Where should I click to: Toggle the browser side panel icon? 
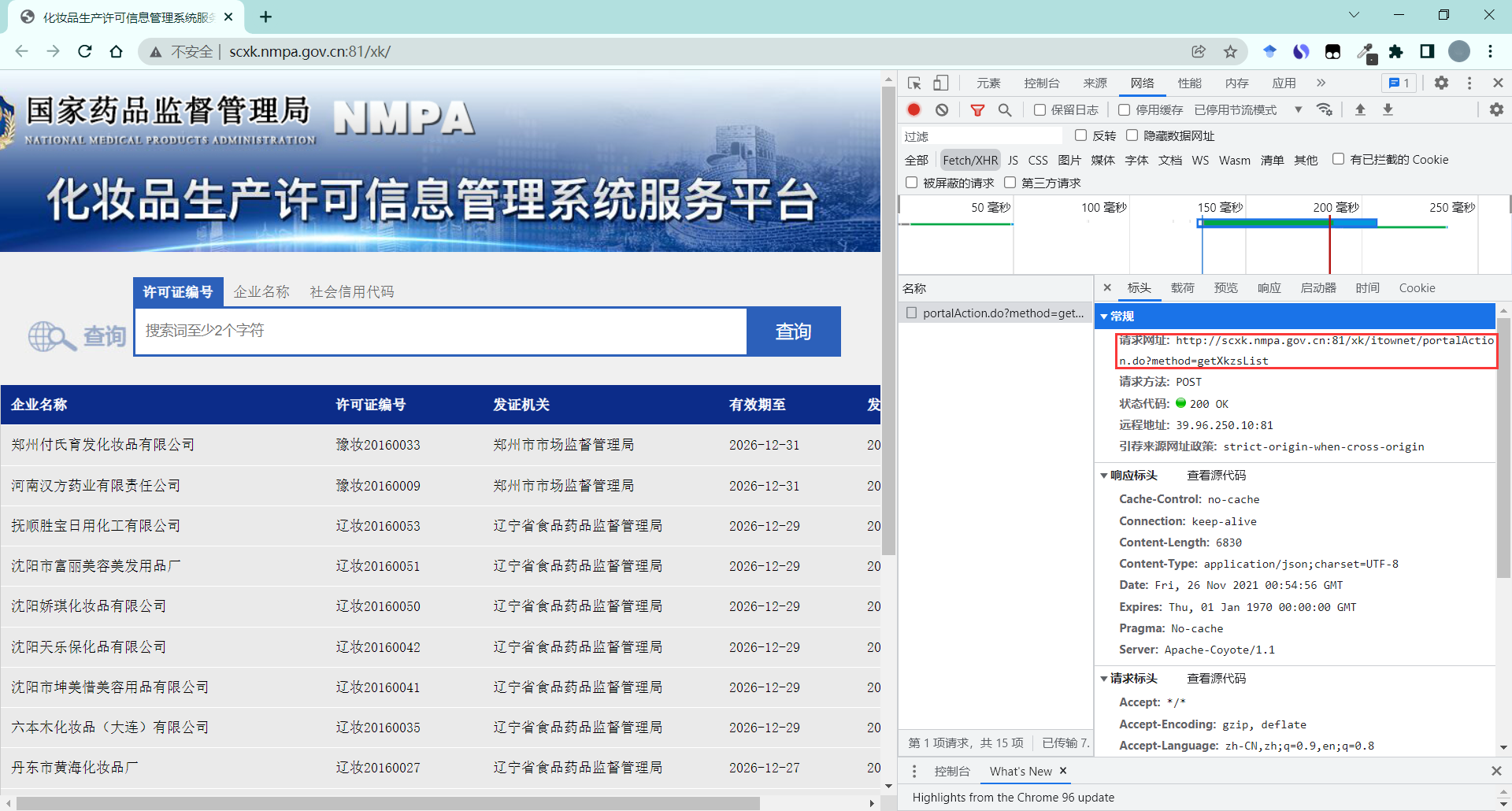tap(1427, 51)
